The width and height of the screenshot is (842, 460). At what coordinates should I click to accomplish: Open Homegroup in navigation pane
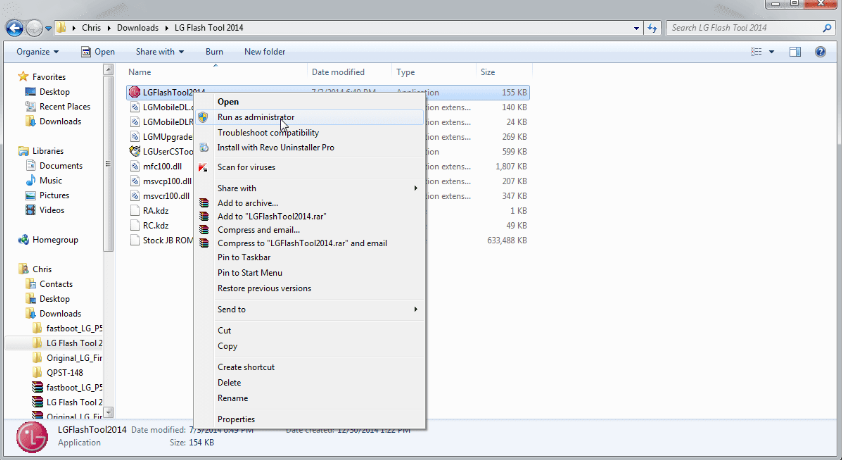[55, 240]
